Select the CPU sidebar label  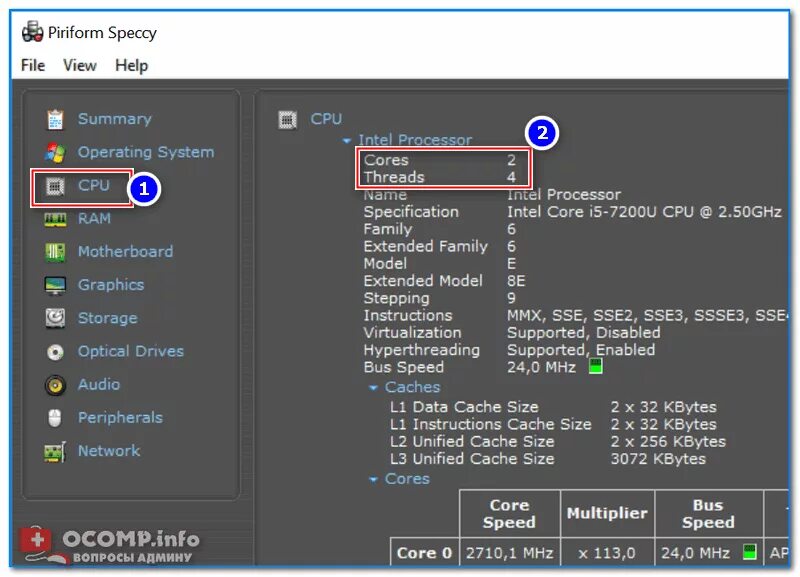94,185
